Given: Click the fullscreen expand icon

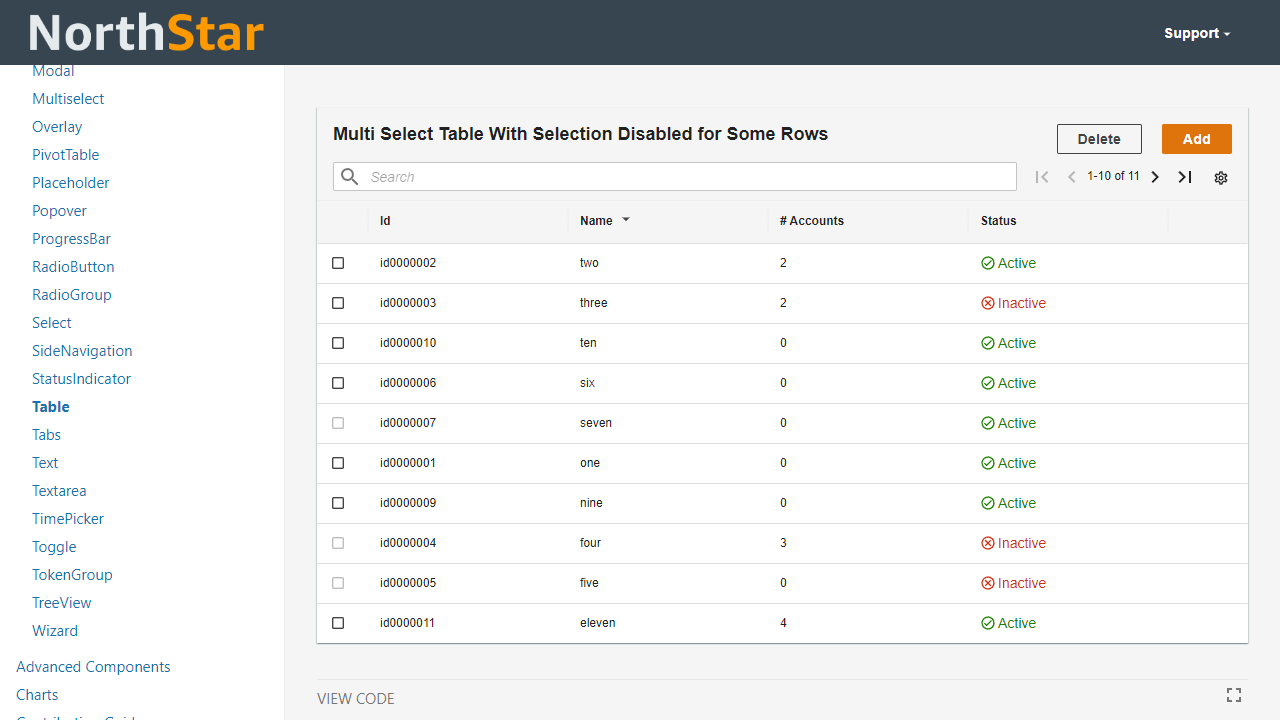Looking at the screenshot, I should (1233, 695).
